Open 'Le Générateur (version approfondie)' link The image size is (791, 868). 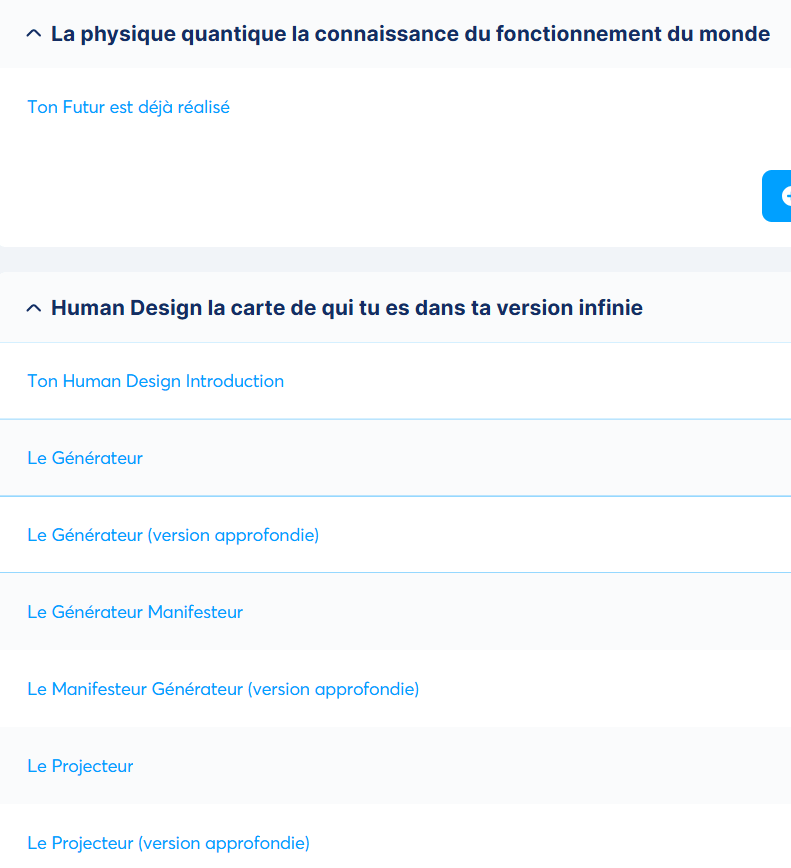click(x=173, y=535)
